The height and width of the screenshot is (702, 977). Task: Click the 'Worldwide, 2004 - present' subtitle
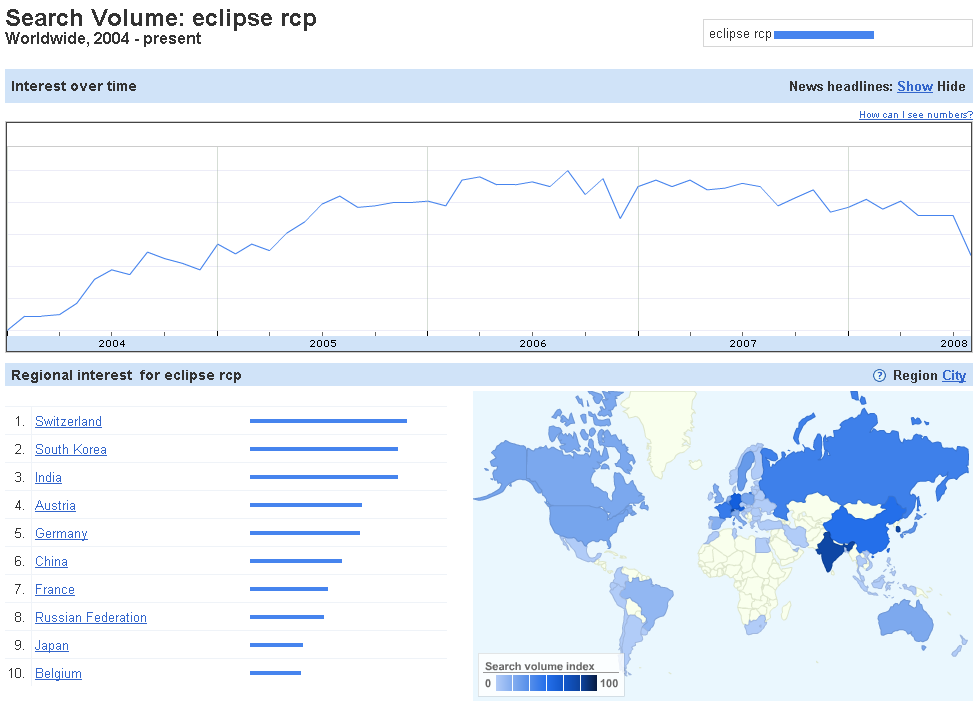[x=103, y=39]
